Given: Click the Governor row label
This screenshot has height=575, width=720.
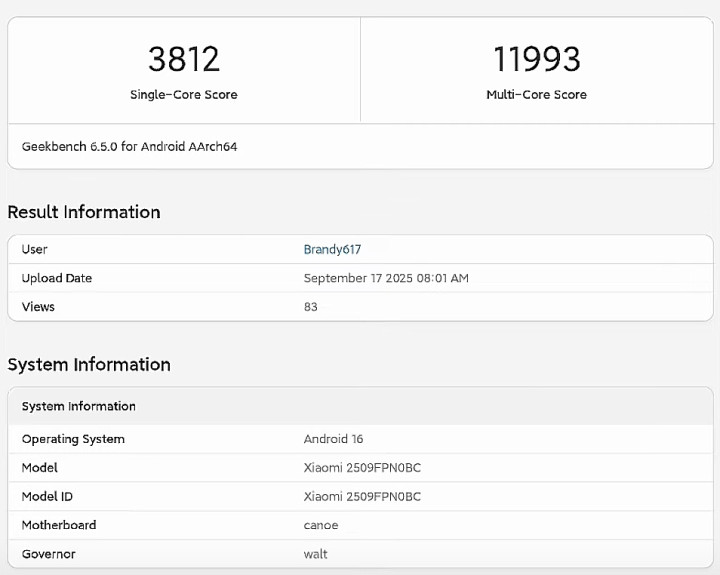Looking at the screenshot, I should click(49, 554).
